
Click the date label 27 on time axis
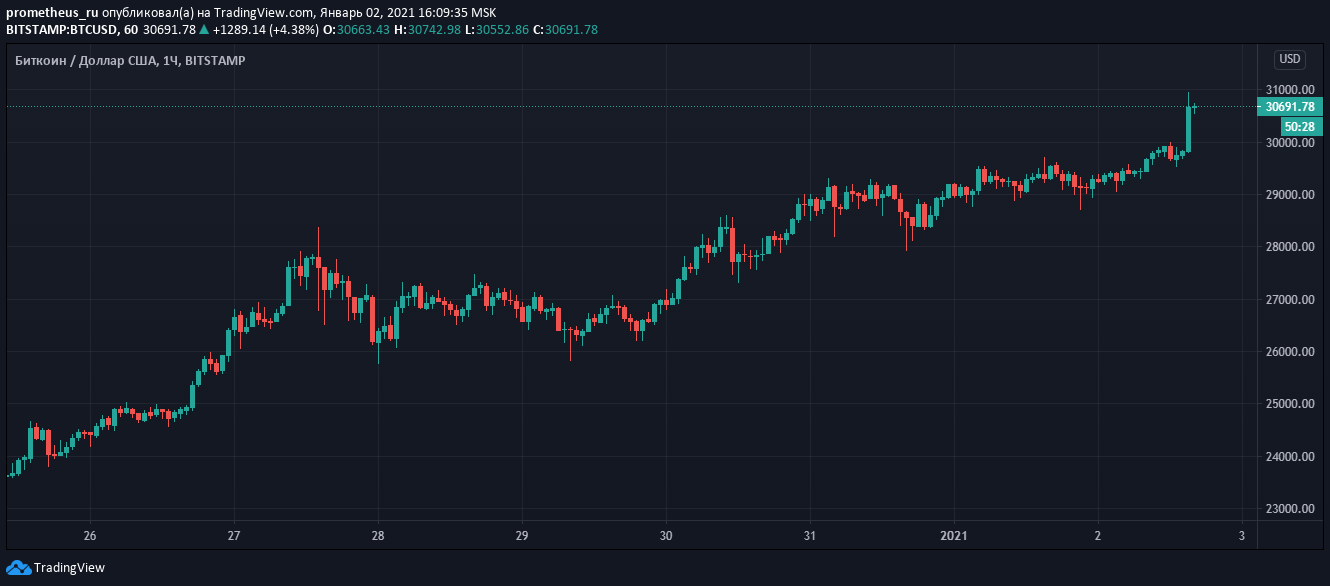(233, 535)
